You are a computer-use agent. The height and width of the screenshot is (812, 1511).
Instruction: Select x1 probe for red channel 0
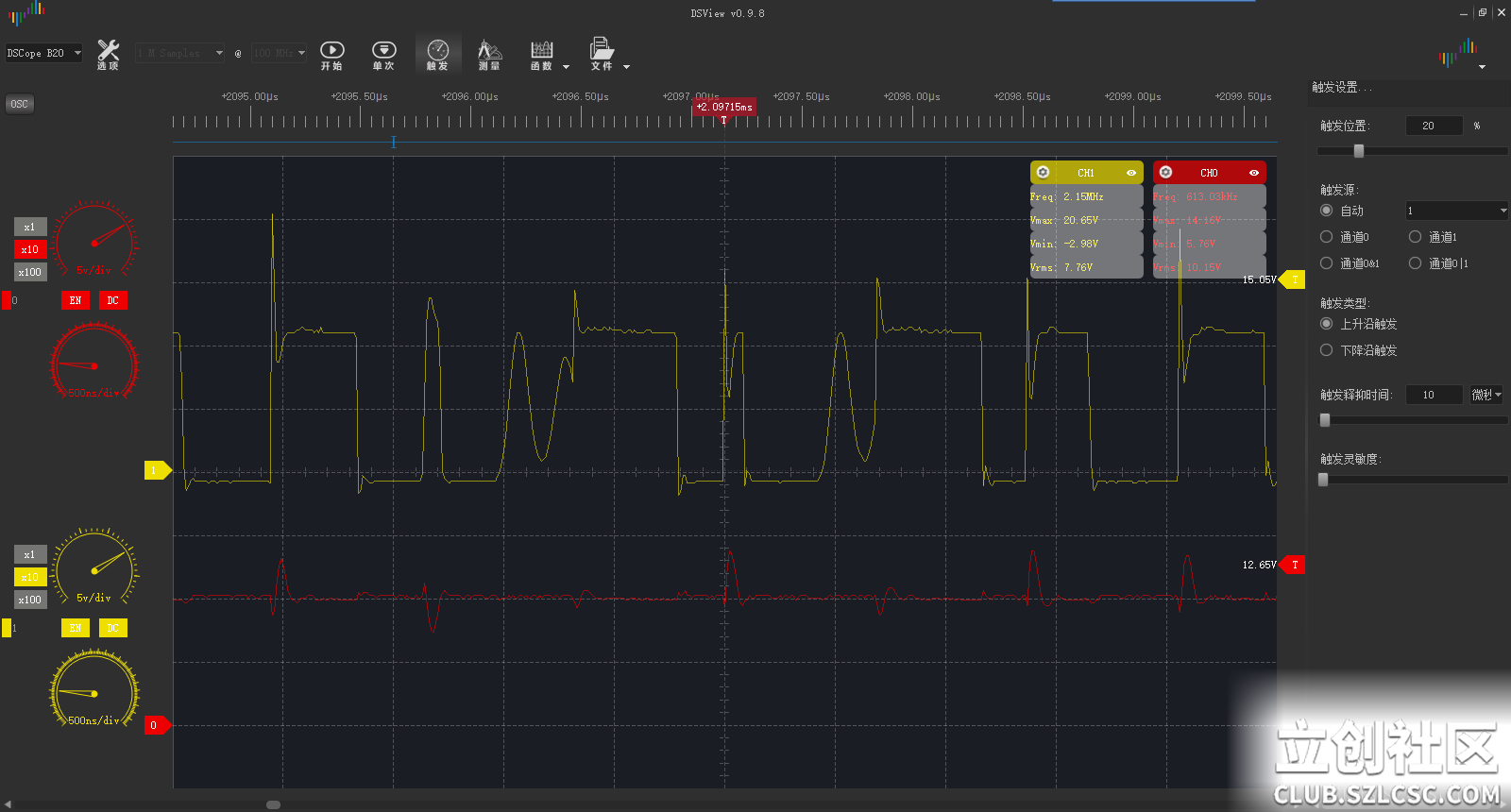point(30,227)
